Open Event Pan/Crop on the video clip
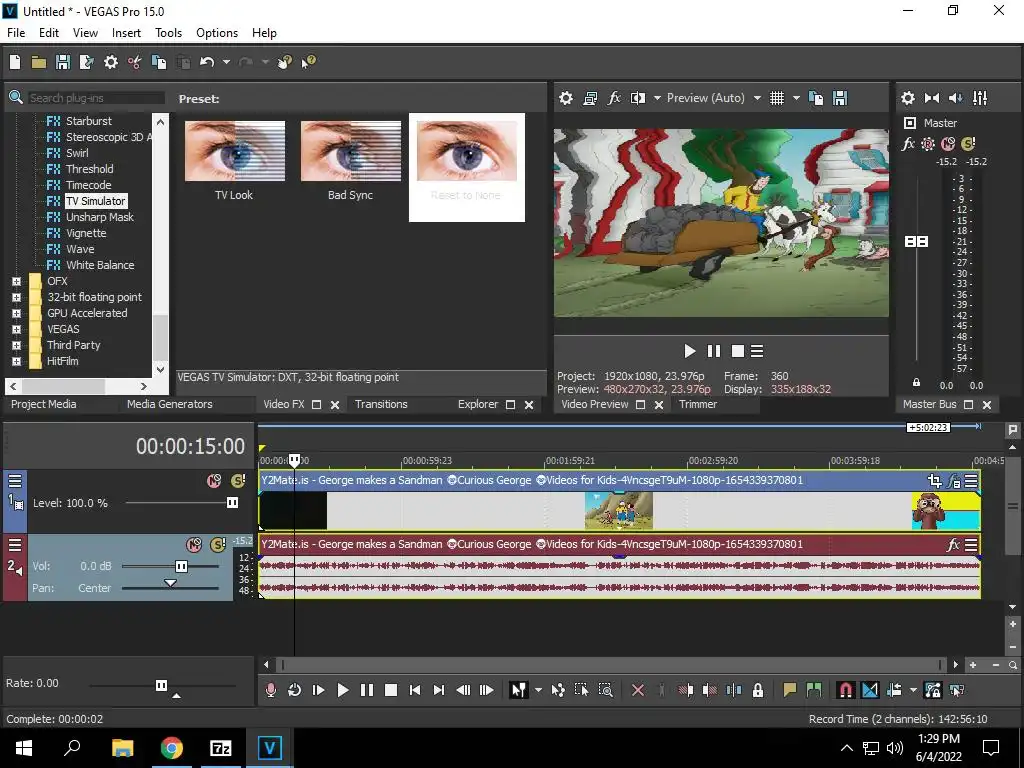Image resolution: width=1024 pixels, height=768 pixels. point(935,481)
